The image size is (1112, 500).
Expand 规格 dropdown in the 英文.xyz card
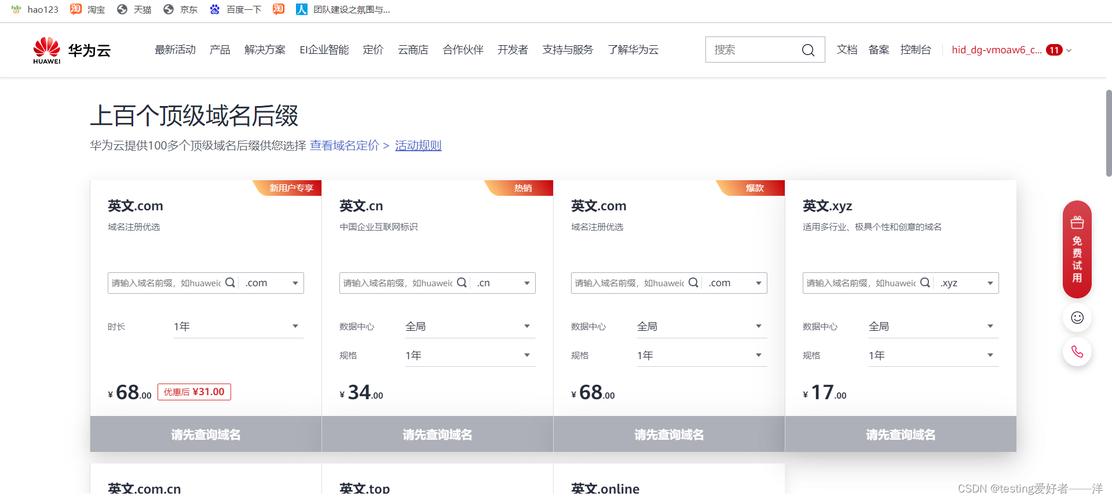click(933, 355)
